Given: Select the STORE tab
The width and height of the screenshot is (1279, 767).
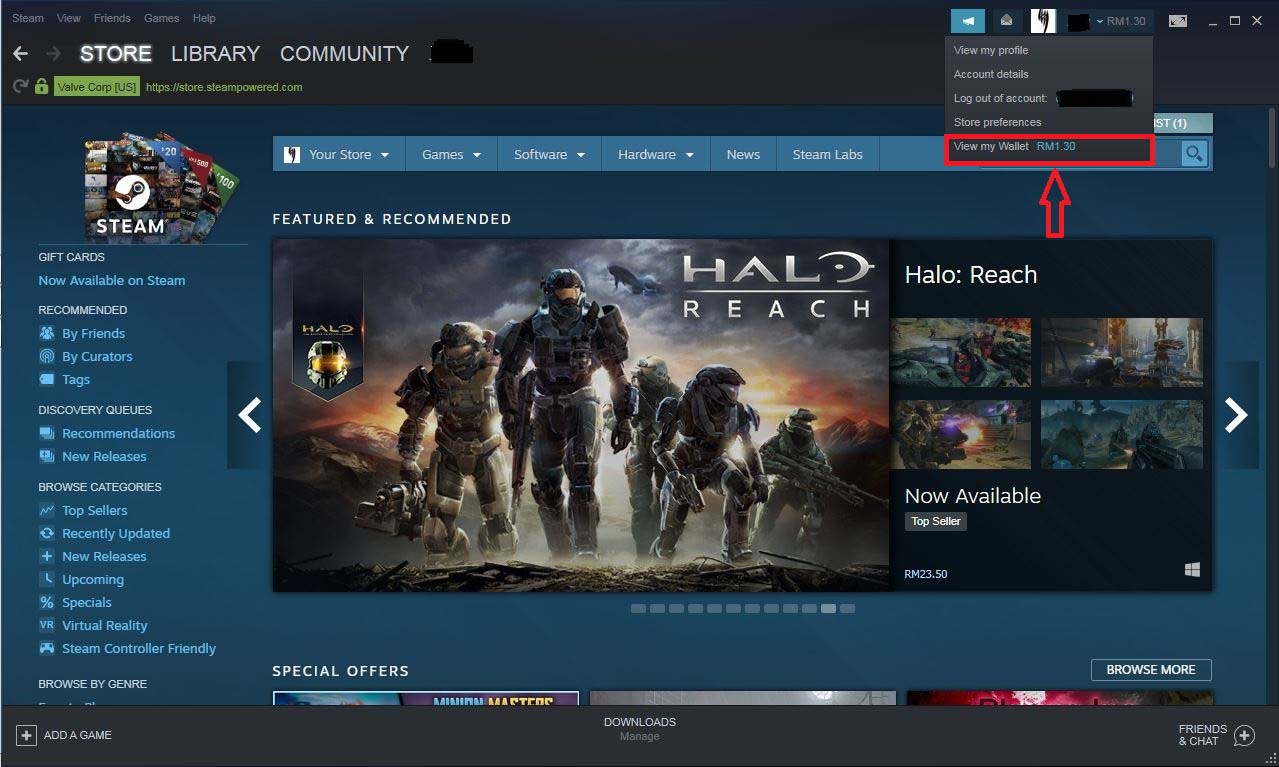Looking at the screenshot, I should pos(116,54).
